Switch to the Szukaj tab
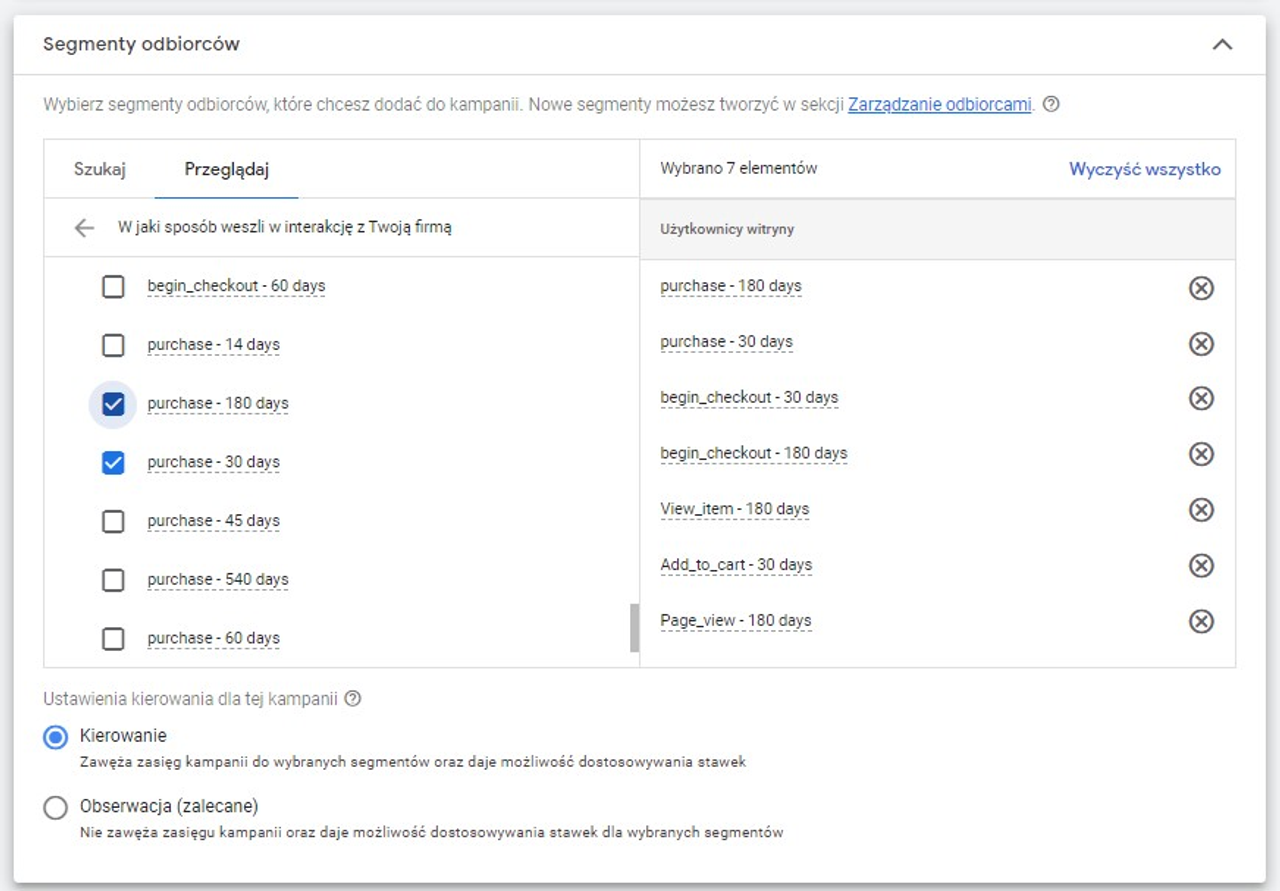 tap(102, 169)
